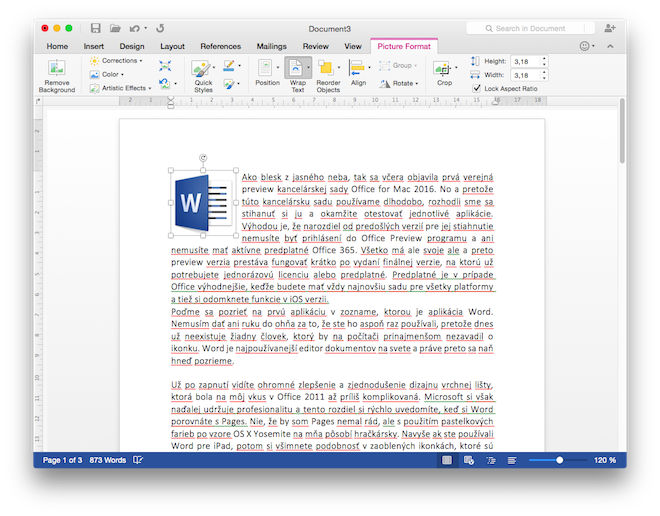660x516 pixels.
Task: Switch to Print Layout view in status bar
Action: pos(446,460)
